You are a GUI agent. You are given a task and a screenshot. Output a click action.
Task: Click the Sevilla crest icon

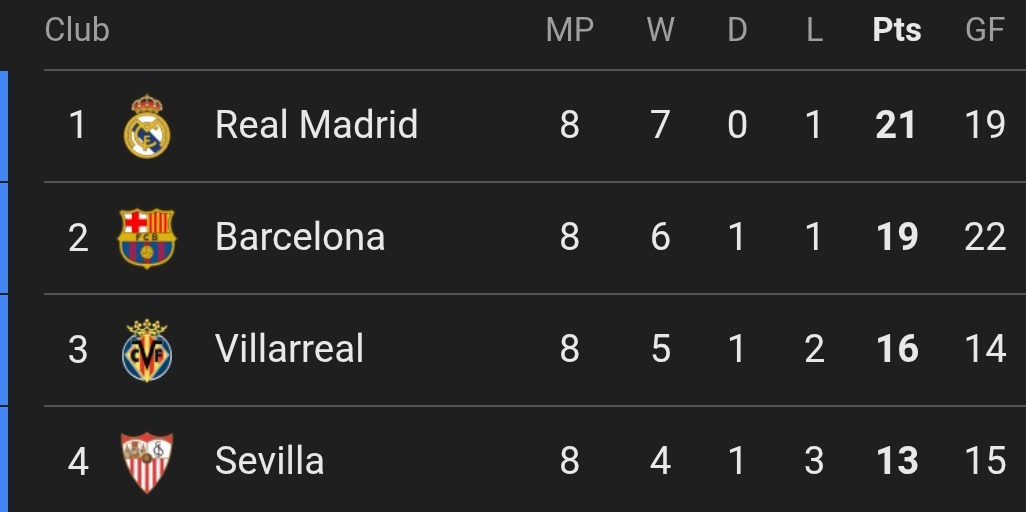point(147,462)
